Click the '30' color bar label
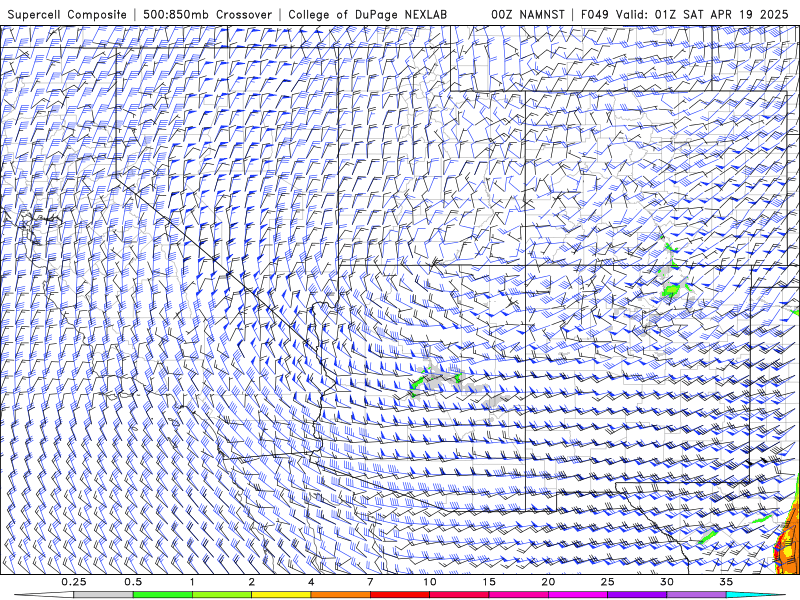The width and height of the screenshot is (800, 600). coord(667,582)
